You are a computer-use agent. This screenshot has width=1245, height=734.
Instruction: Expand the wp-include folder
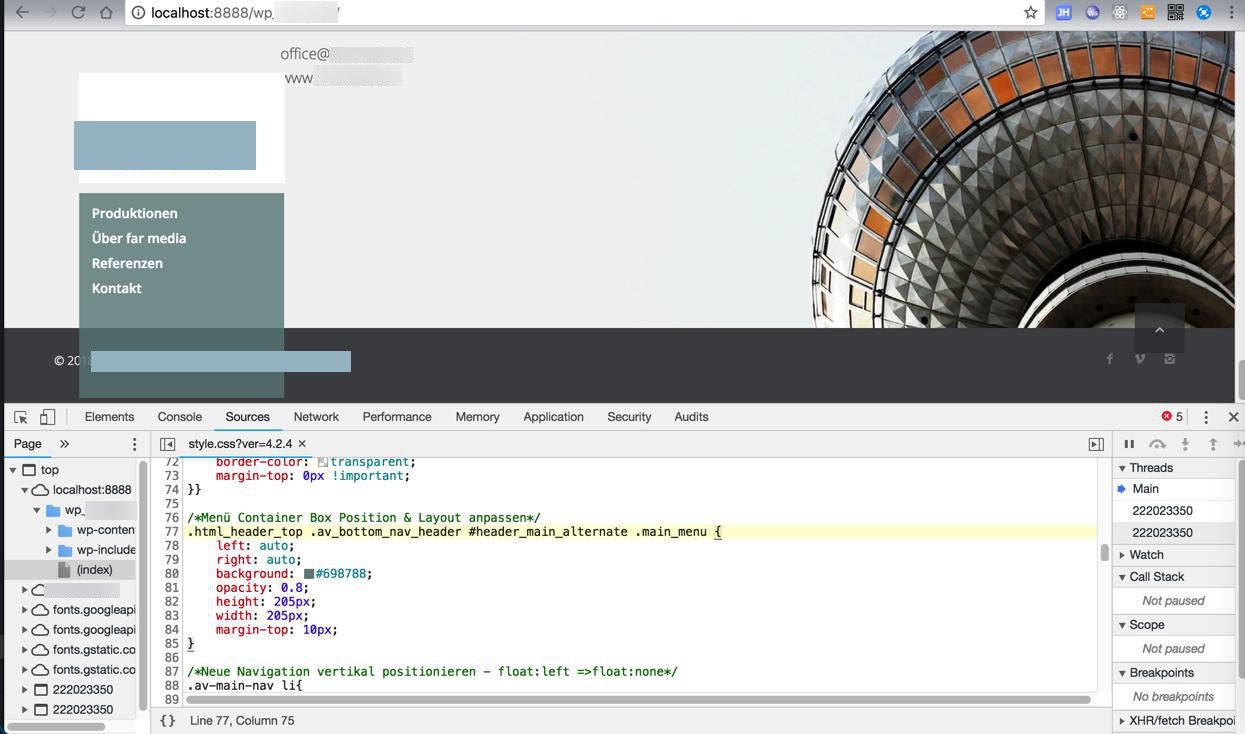[49, 550]
